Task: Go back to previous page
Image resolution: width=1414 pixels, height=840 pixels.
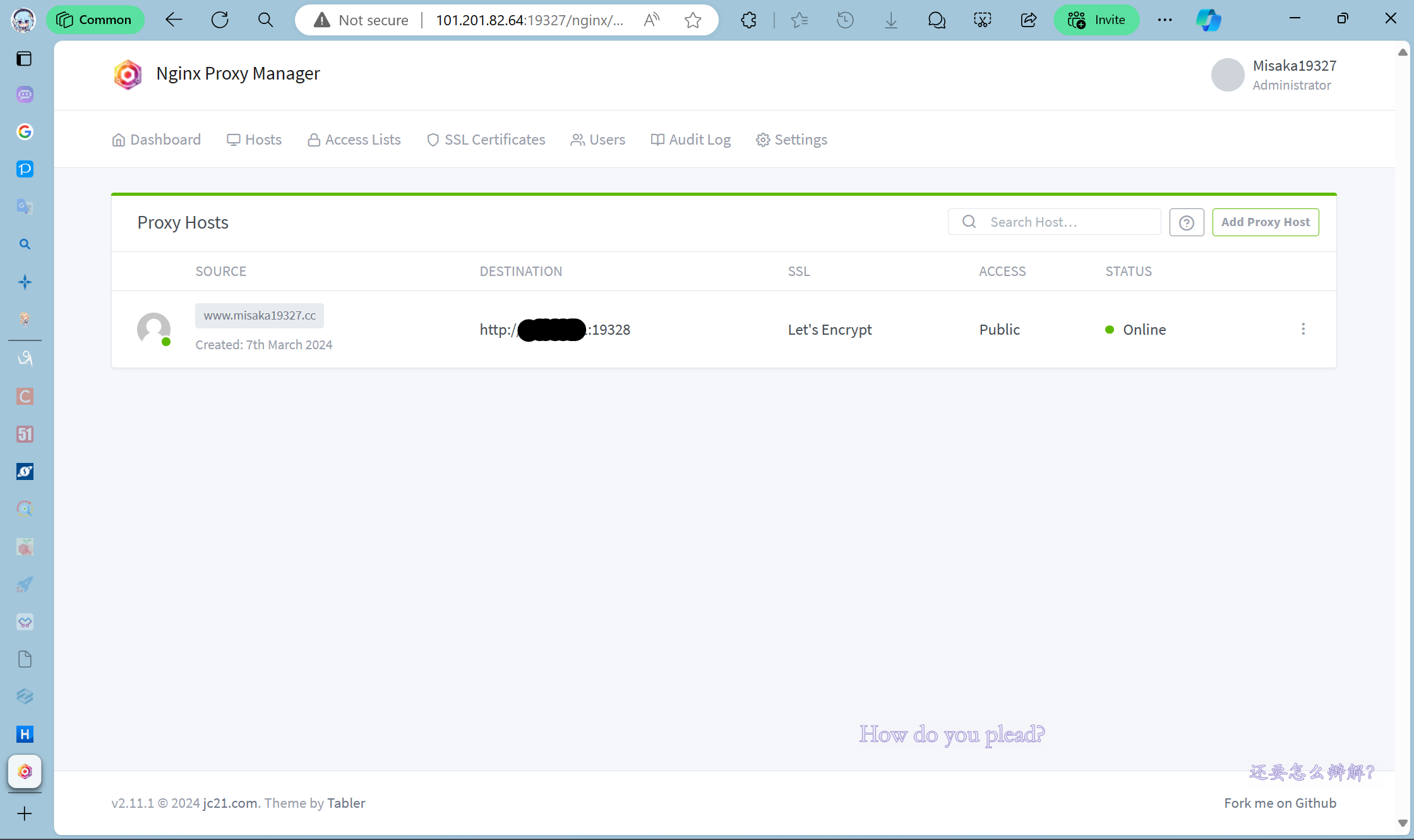Action: point(174,20)
